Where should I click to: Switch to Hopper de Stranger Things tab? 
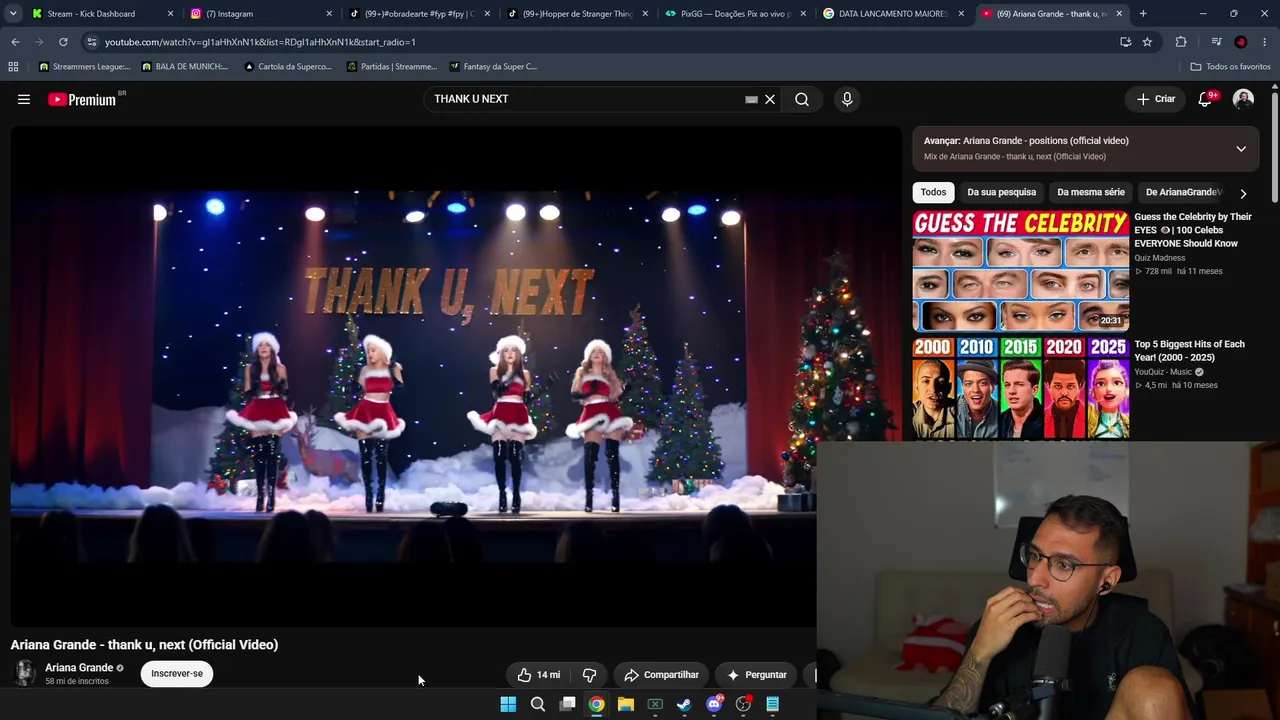tap(576, 14)
